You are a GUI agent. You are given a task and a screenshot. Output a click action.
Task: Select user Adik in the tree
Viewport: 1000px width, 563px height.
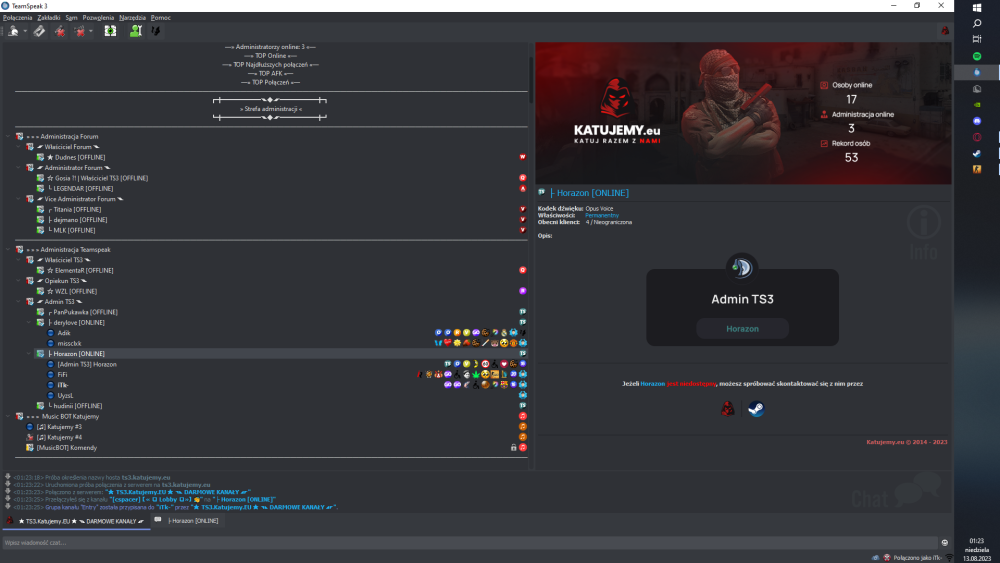click(64, 333)
